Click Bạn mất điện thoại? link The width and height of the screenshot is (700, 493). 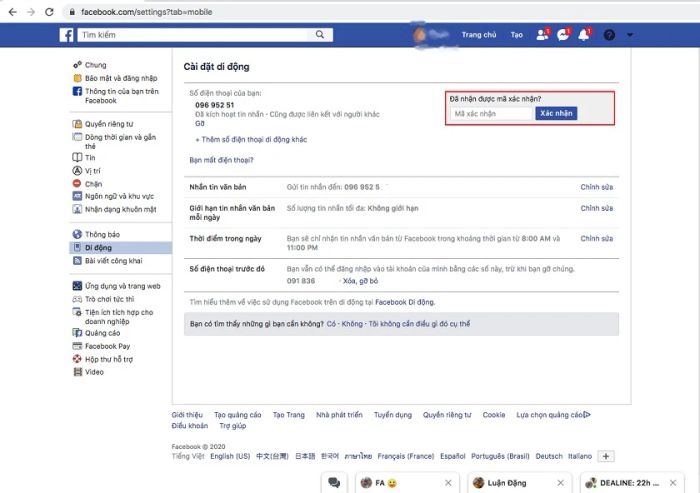(221, 160)
